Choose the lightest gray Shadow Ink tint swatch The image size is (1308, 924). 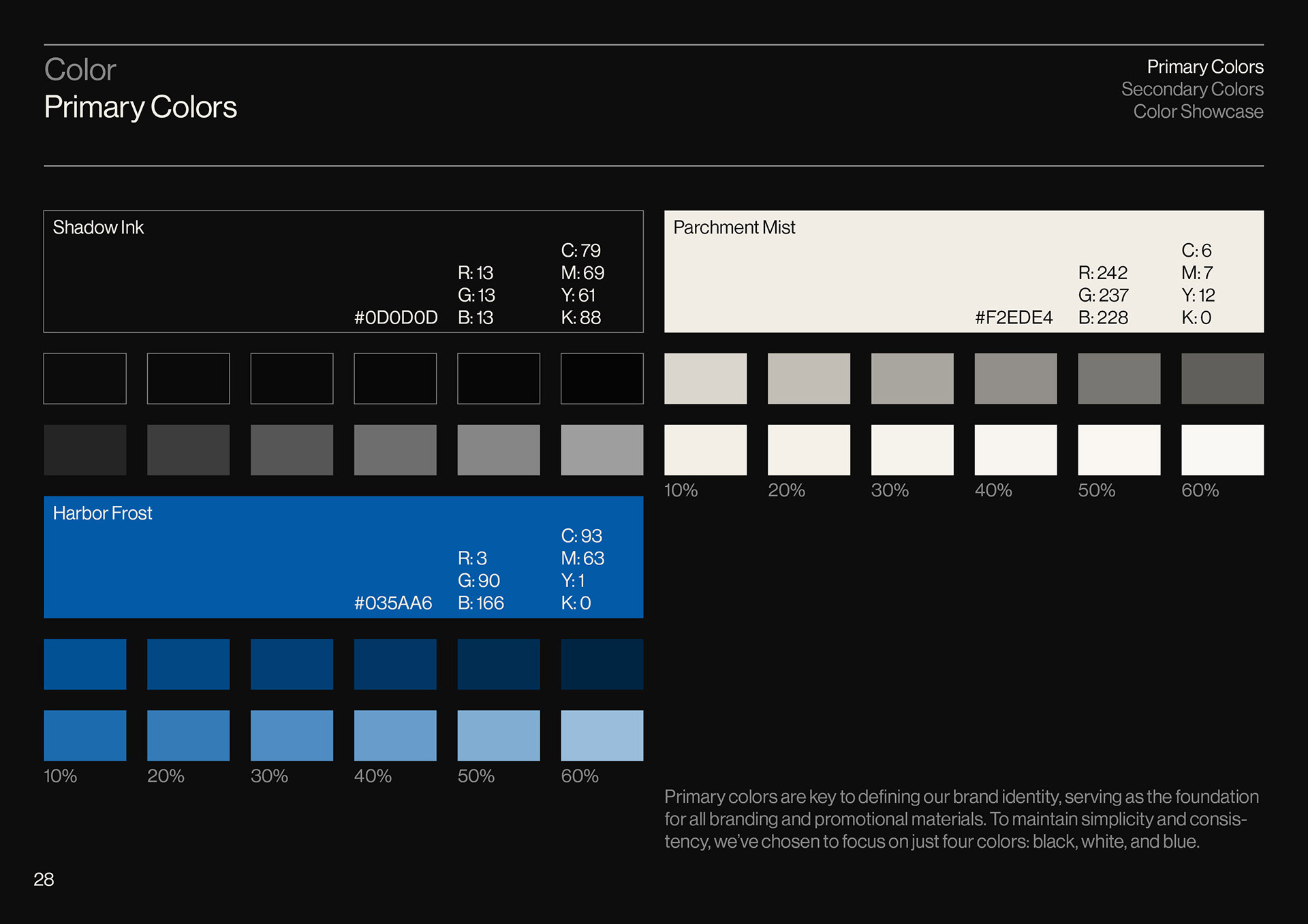click(x=602, y=450)
